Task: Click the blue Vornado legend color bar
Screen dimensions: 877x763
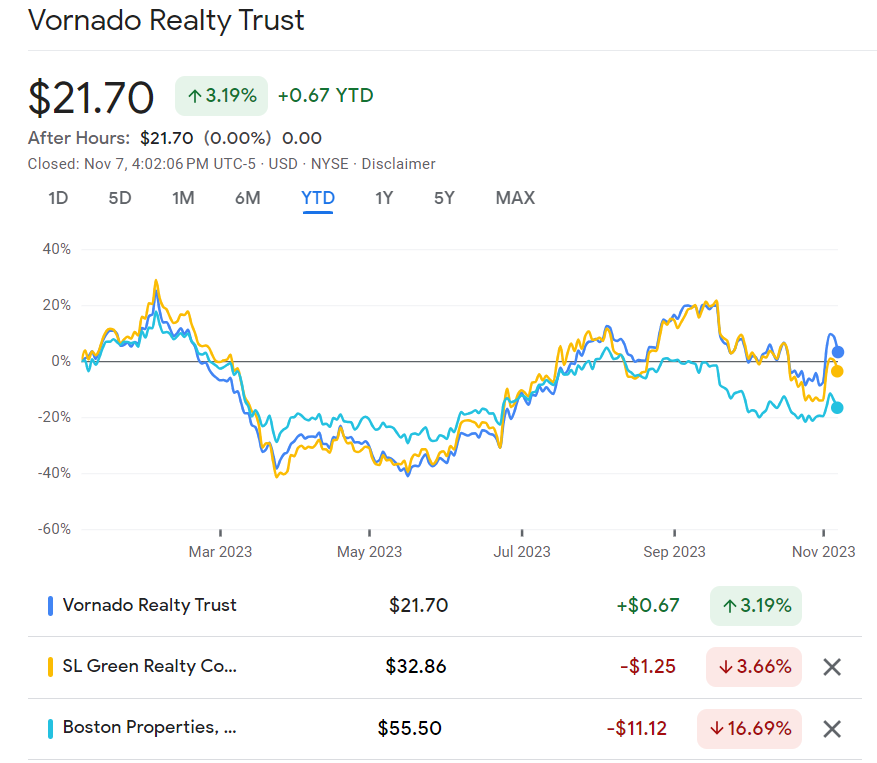Action: (50, 606)
